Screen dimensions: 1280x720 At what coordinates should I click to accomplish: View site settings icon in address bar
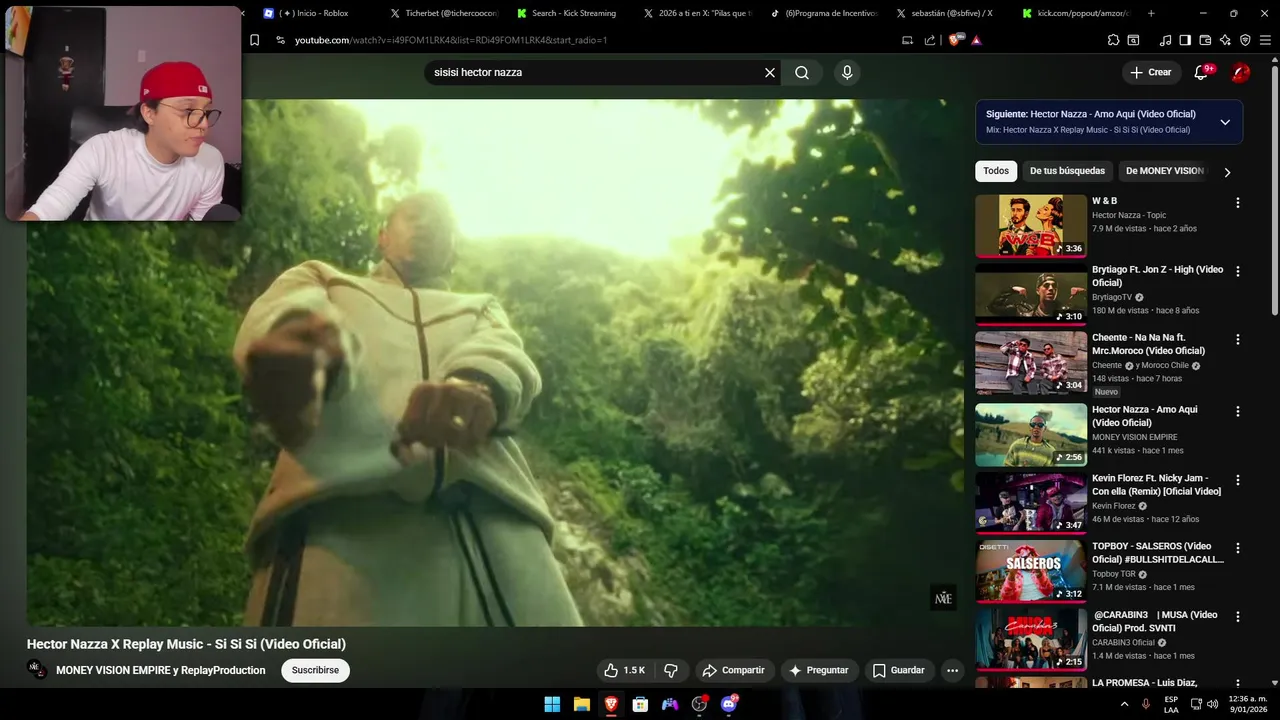click(280, 40)
